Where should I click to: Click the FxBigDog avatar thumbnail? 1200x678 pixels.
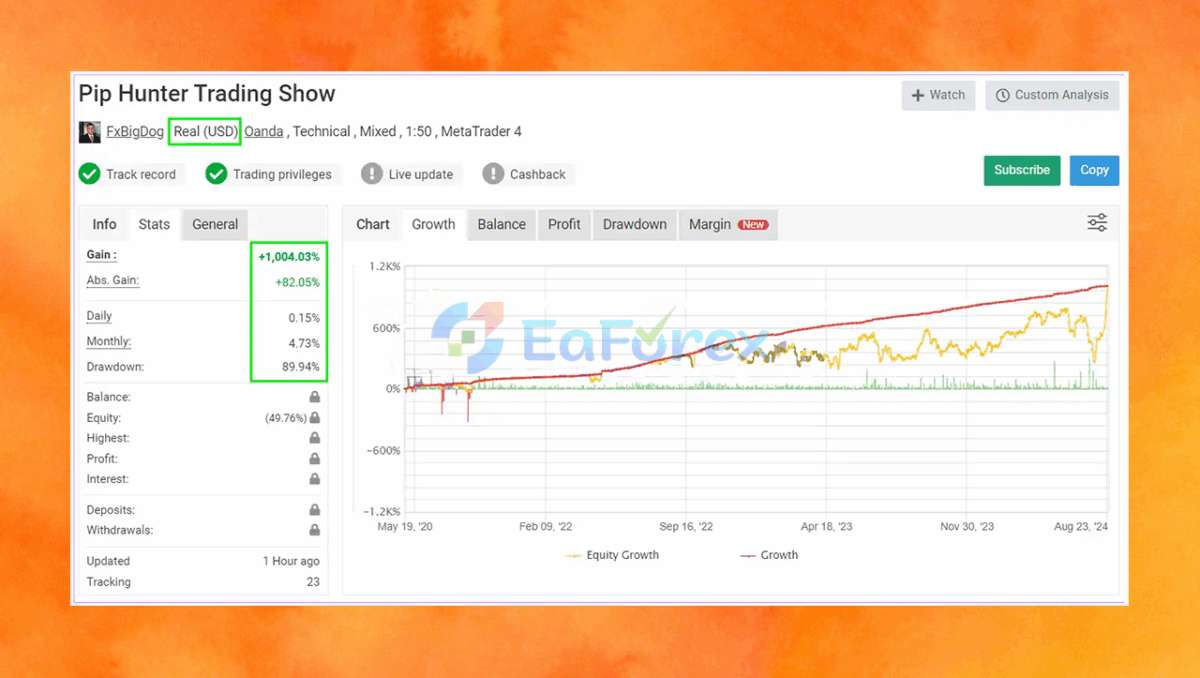(90, 132)
